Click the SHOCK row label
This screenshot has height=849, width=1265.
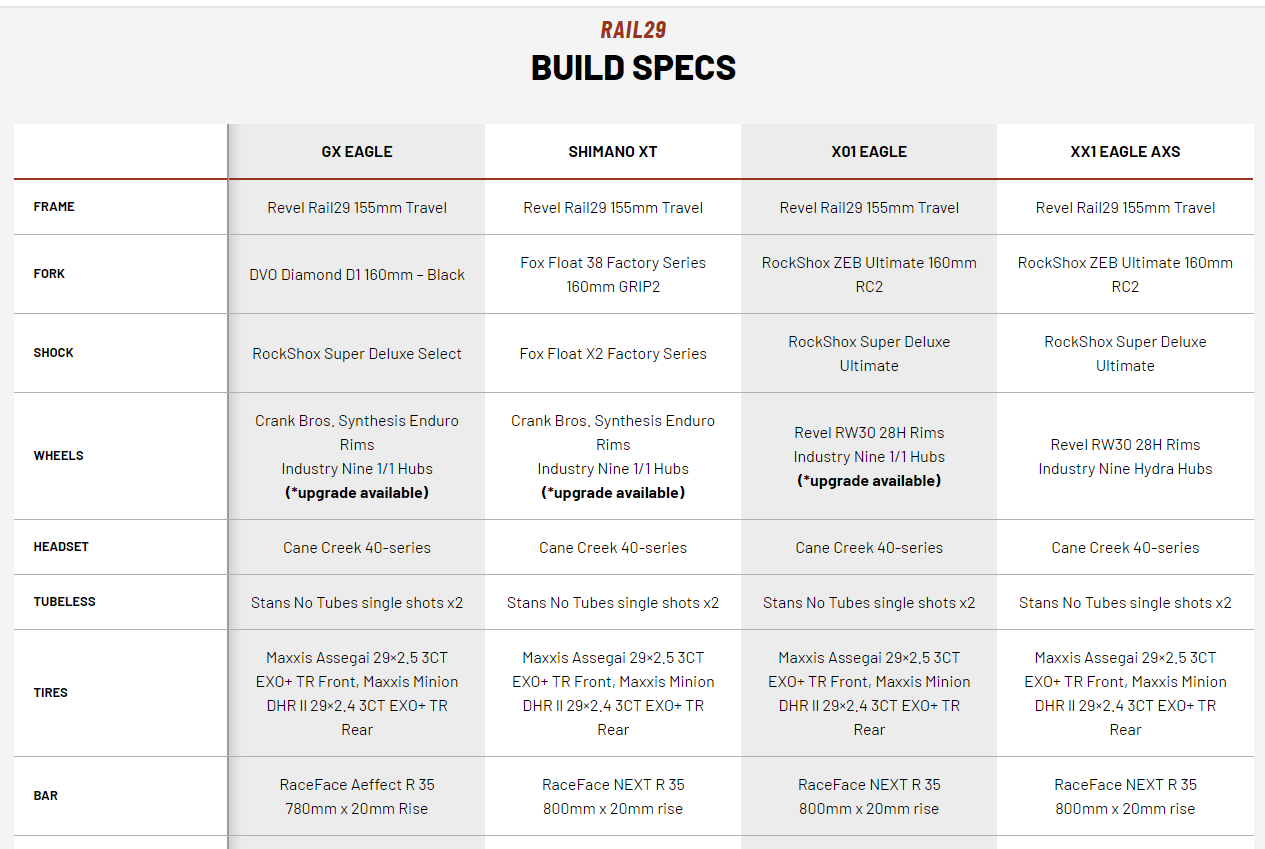click(x=54, y=353)
